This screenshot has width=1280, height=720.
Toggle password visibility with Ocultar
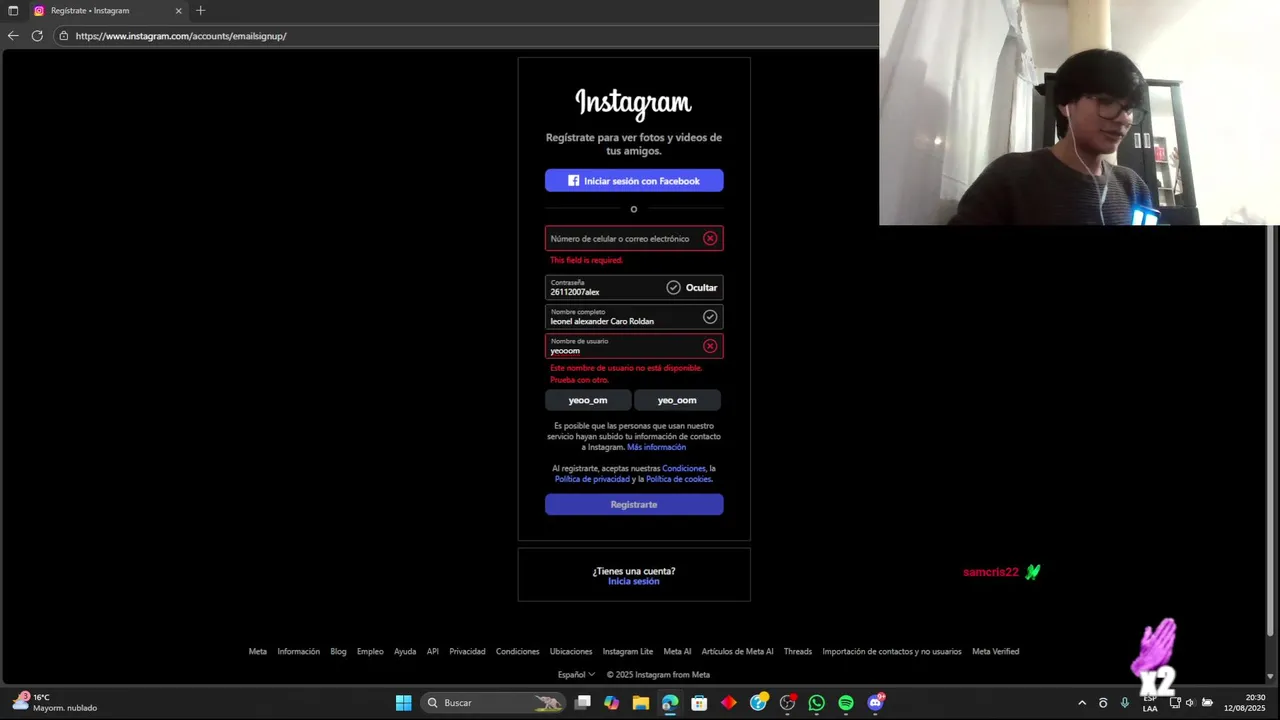click(x=701, y=288)
